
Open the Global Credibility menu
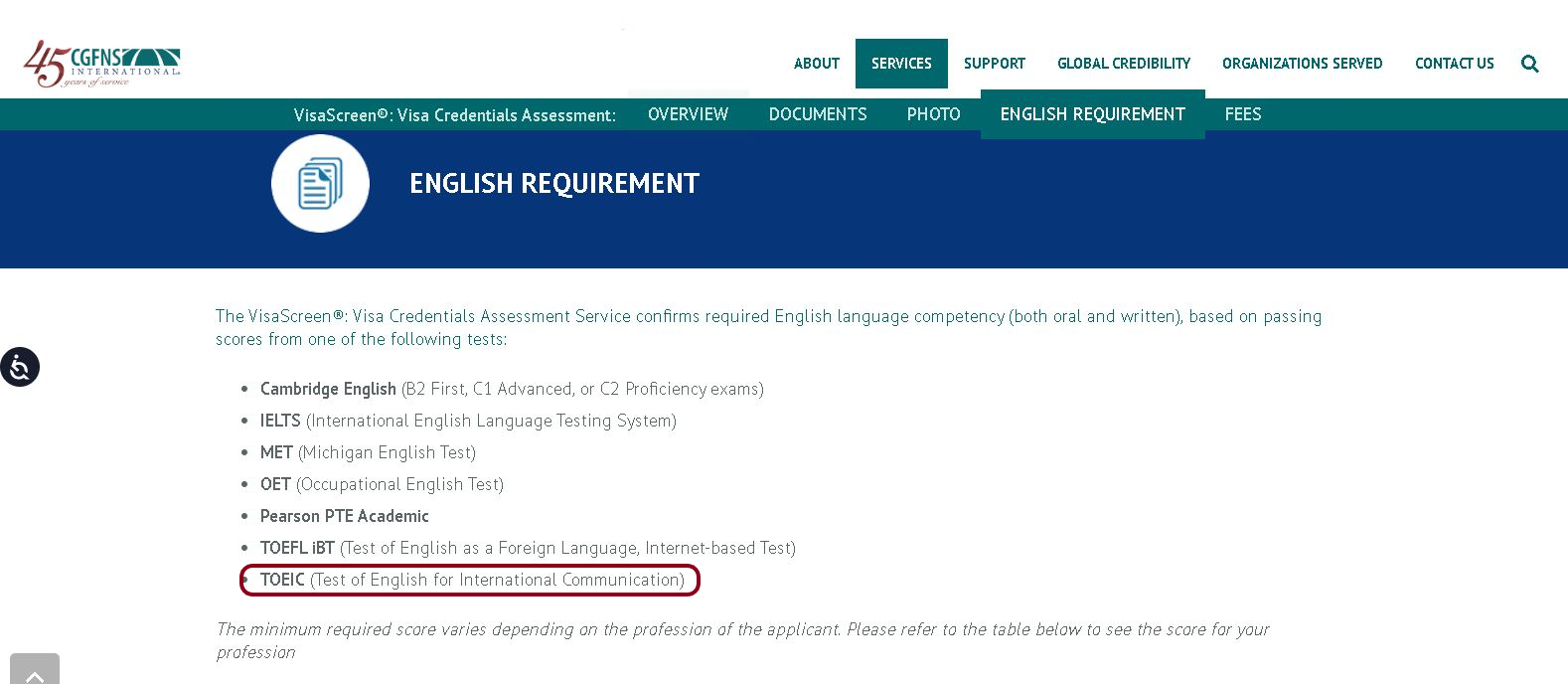coord(1124,64)
